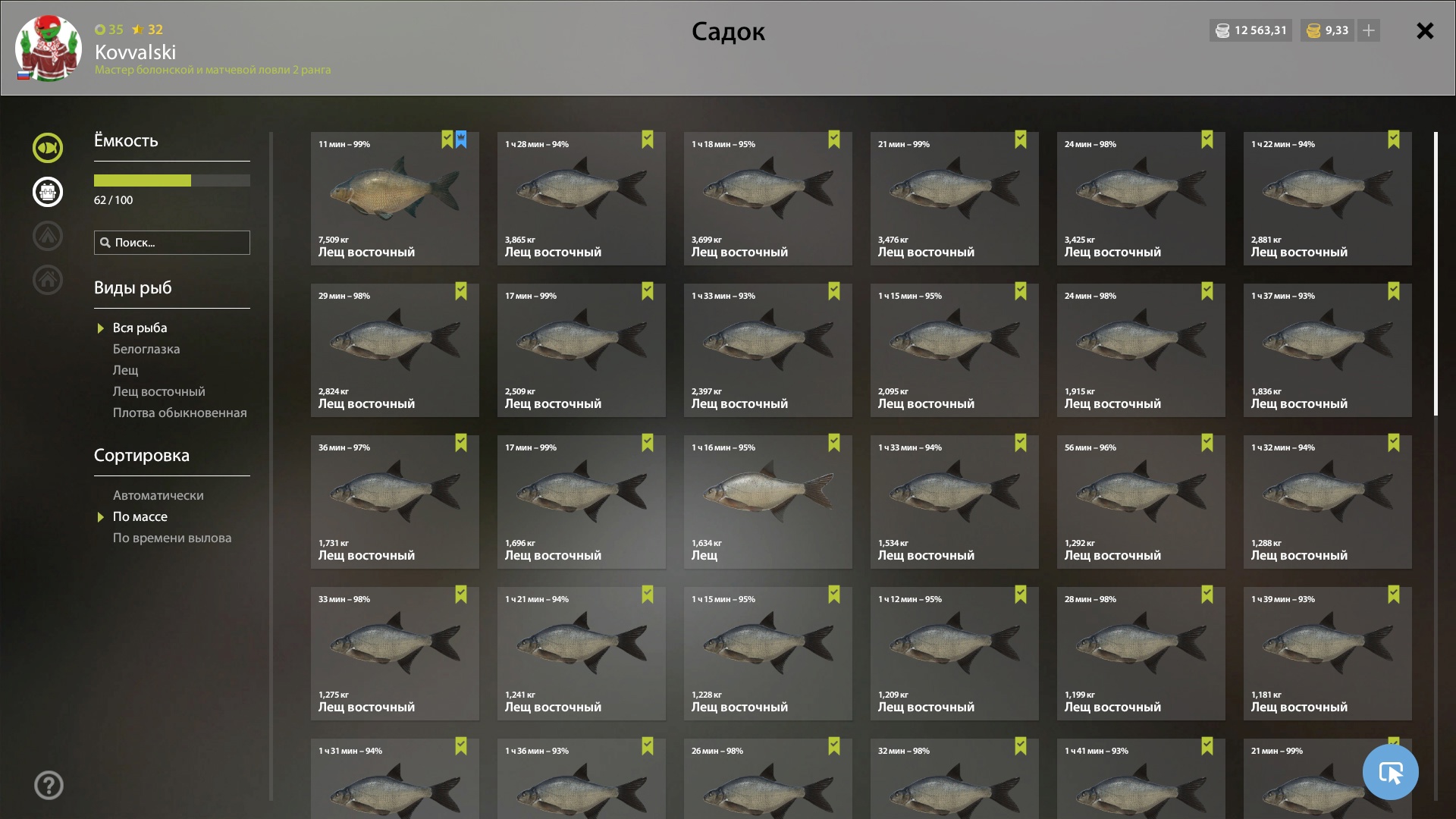The height and width of the screenshot is (819, 1456).
Task: Toggle green bookmark on 7,509 кг fish
Action: pyautogui.click(x=447, y=140)
